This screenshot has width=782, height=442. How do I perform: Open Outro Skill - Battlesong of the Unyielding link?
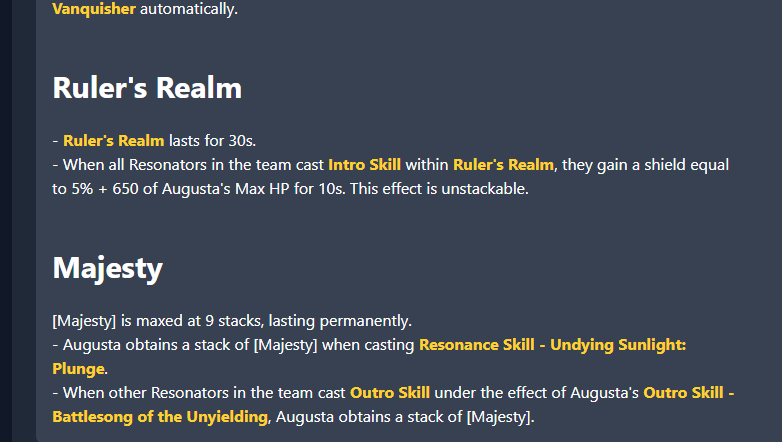tap(688, 393)
